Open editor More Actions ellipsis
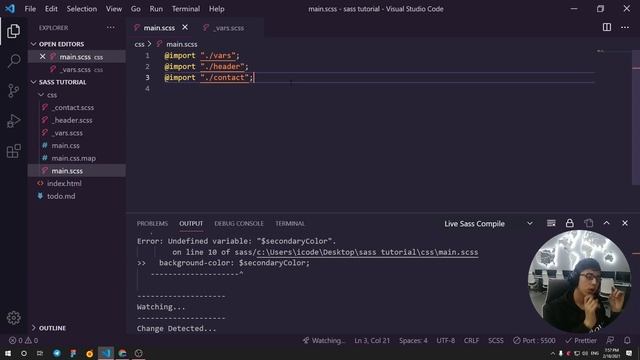 (625, 27)
